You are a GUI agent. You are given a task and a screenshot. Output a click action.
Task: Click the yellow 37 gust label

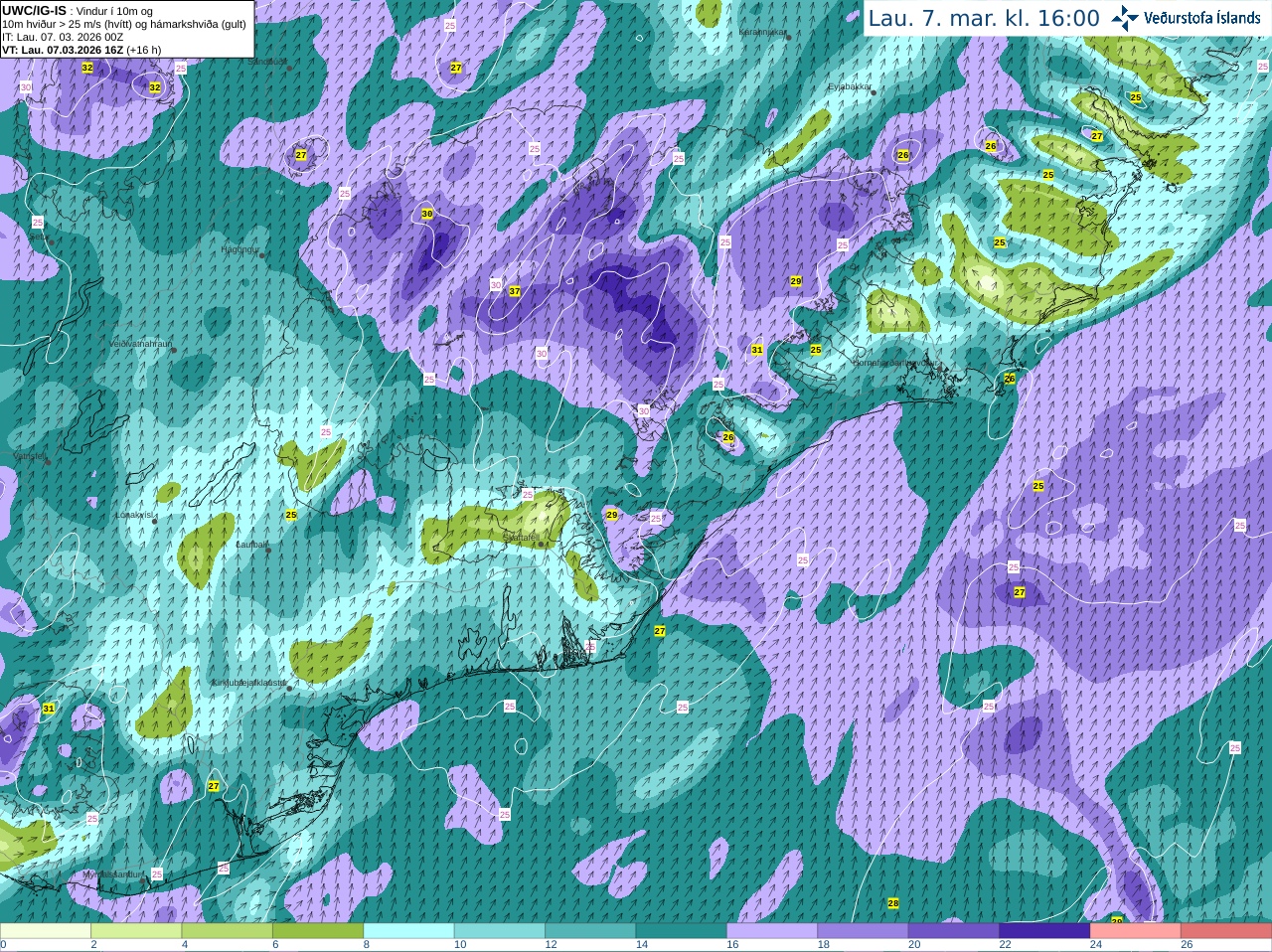tap(515, 291)
